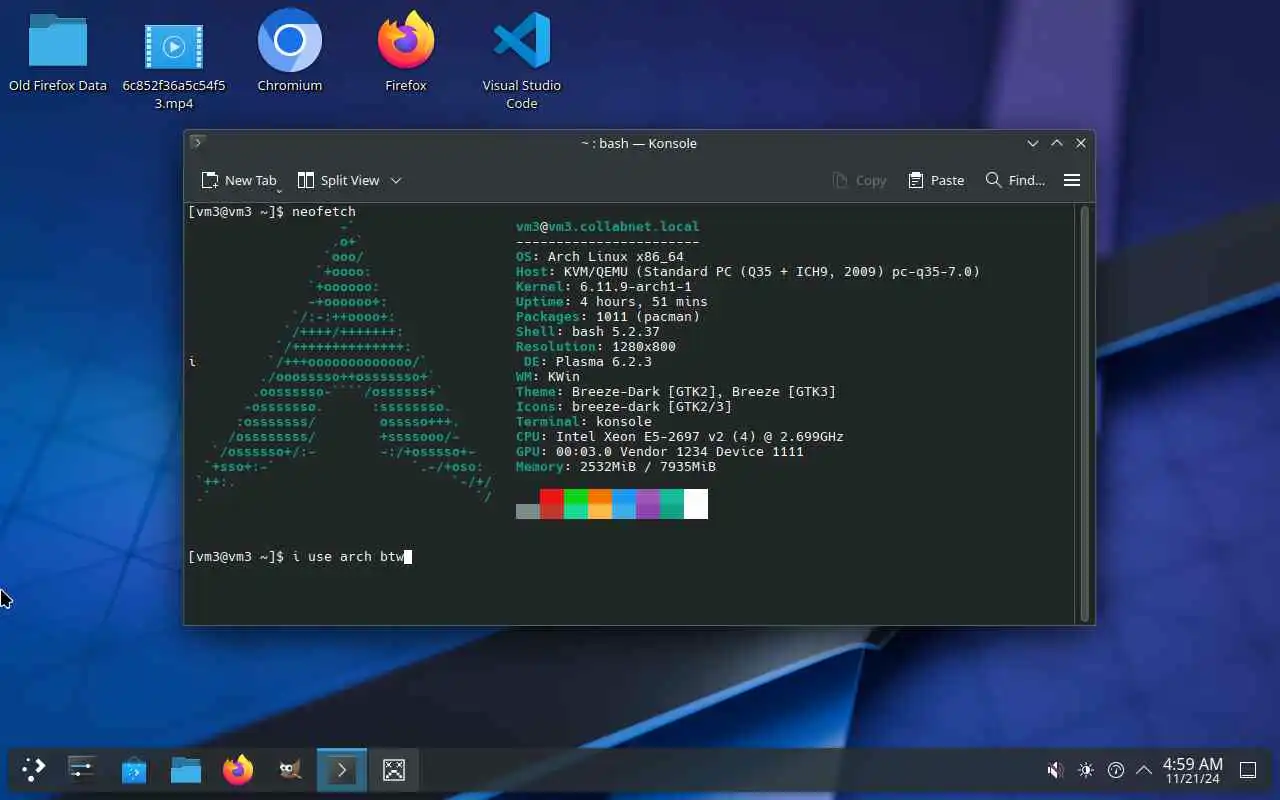Click the Find... search button in Konsole

point(1015,180)
